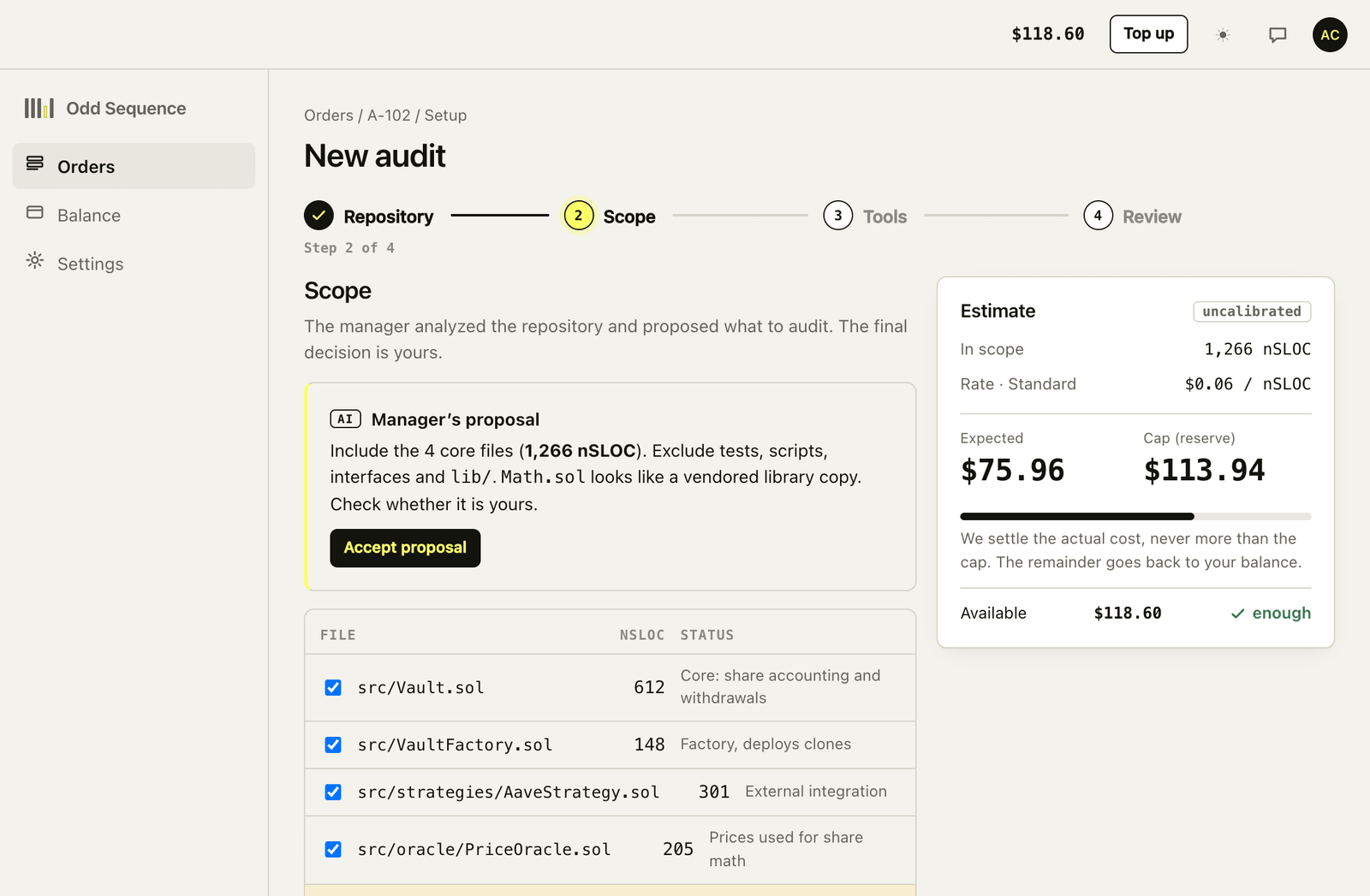Uncheck AaveStrategy.sol checkbox
The height and width of the screenshot is (896, 1370).
(333, 792)
